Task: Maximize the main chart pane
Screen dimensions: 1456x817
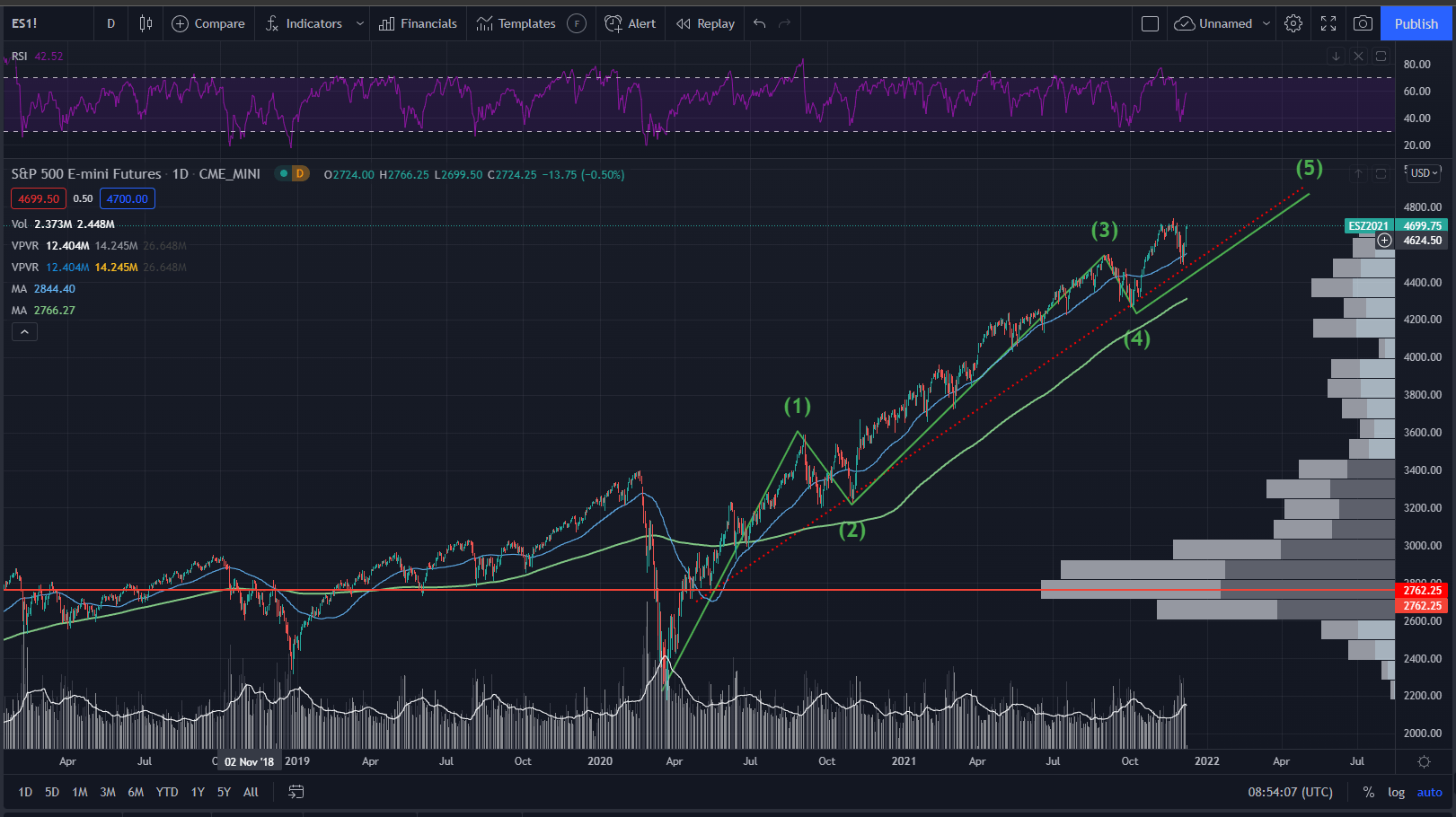Action: click(x=1381, y=173)
